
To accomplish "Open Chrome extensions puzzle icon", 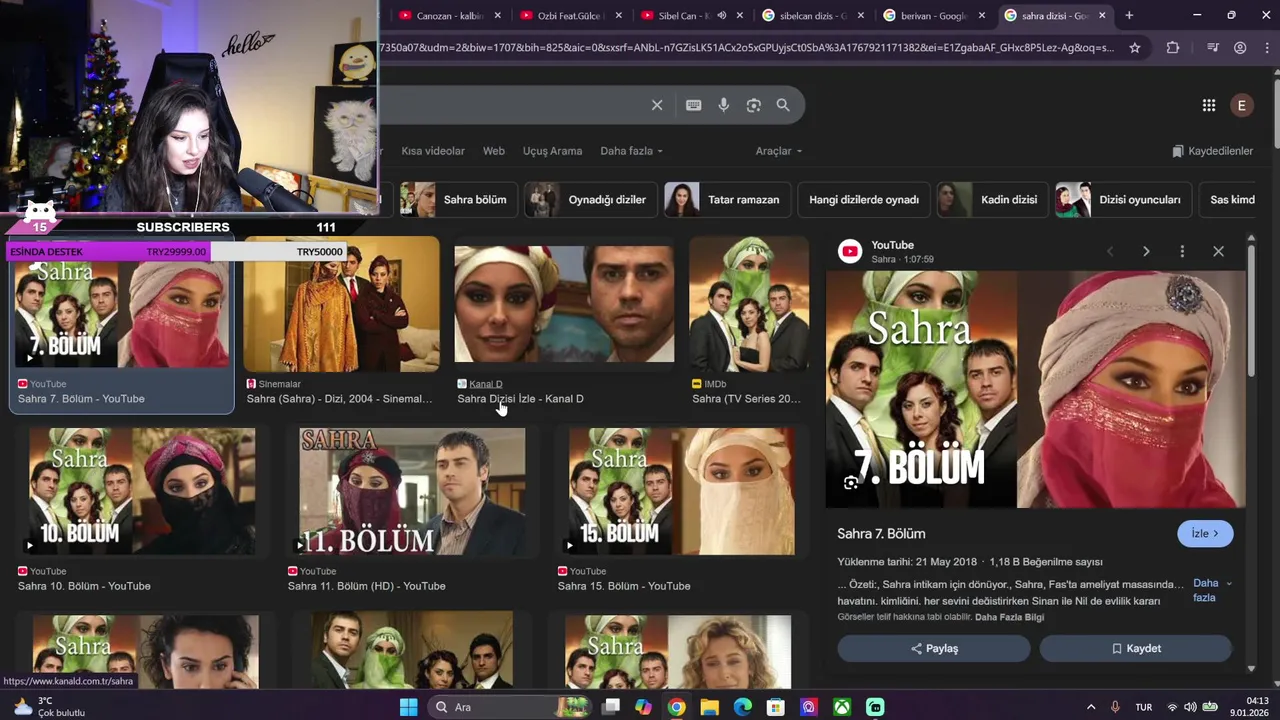I will pos(1173,47).
